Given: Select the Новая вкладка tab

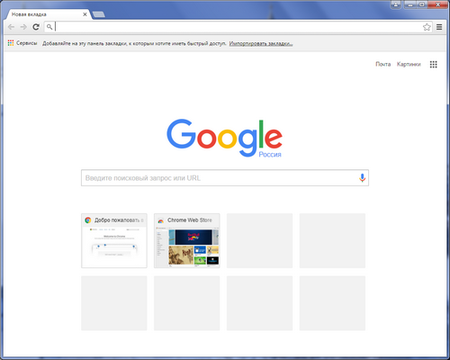Looking at the screenshot, I should (x=48, y=14).
